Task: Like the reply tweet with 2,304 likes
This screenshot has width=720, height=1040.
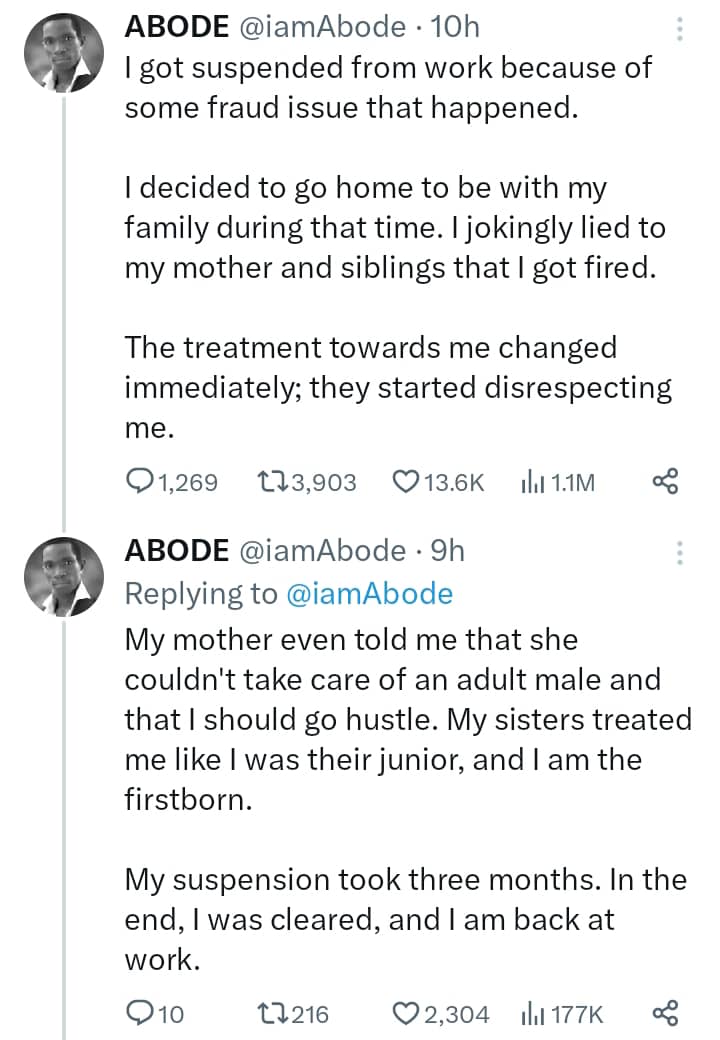Action: (x=406, y=1014)
